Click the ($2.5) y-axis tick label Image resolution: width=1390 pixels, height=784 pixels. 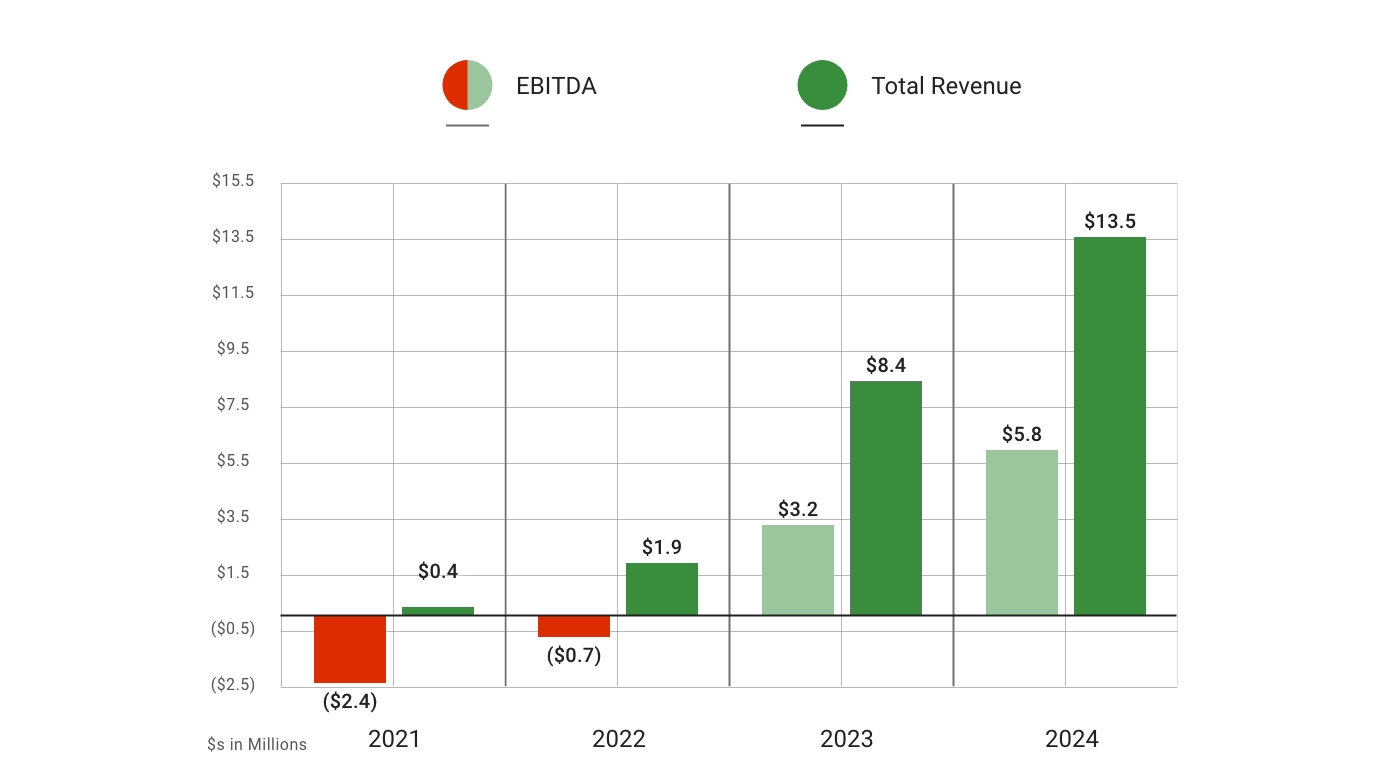[x=233, y=685]
